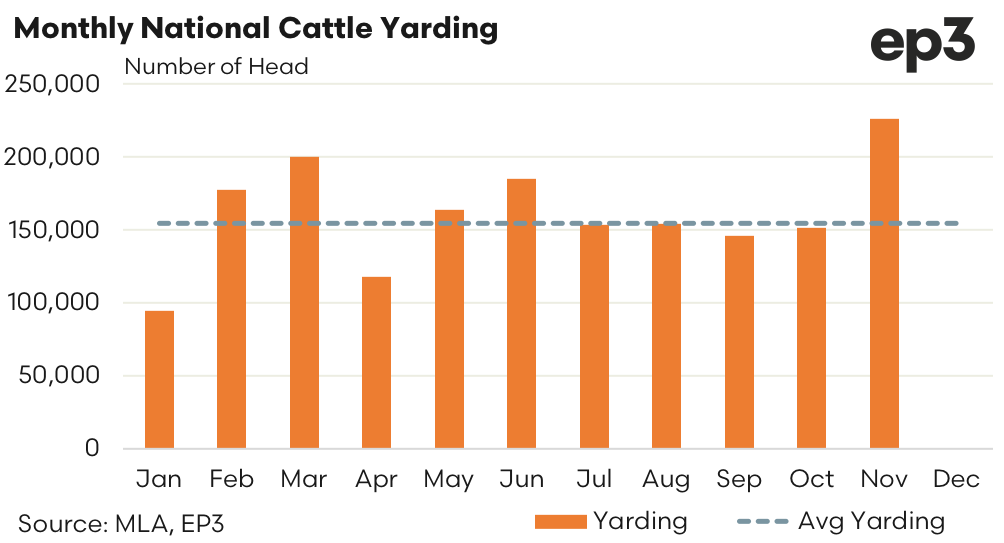This screenshot has width=1004, height=543.
Task: Click the Dec month axis label
Action: pyautogui.click(x=956, y=480)
